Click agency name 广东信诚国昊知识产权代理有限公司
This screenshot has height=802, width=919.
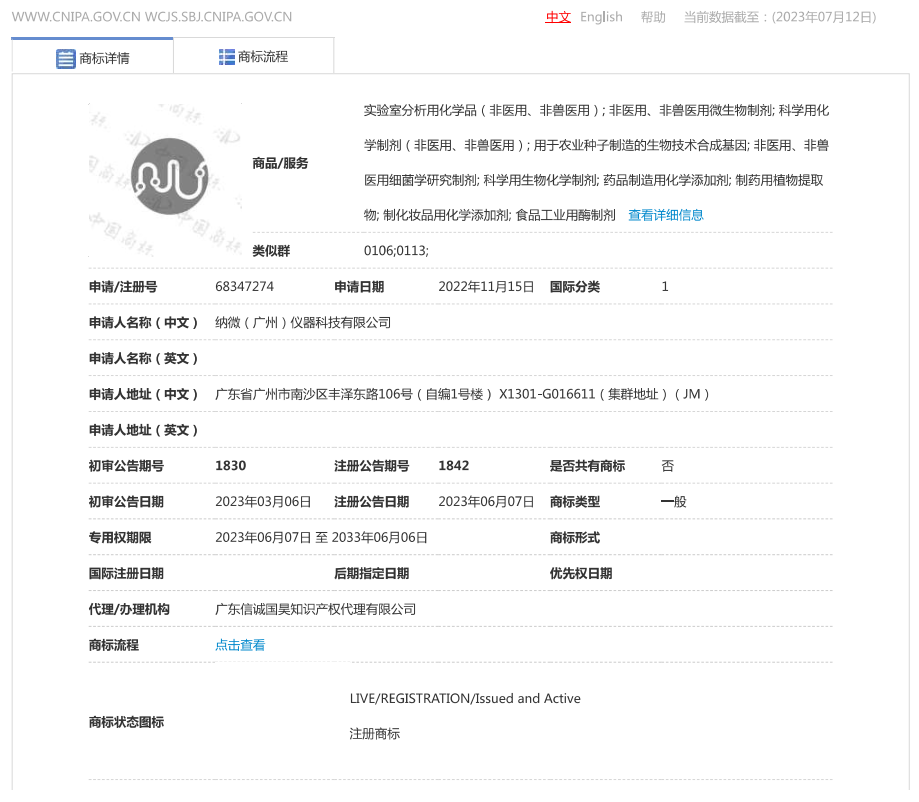point(315,609)
